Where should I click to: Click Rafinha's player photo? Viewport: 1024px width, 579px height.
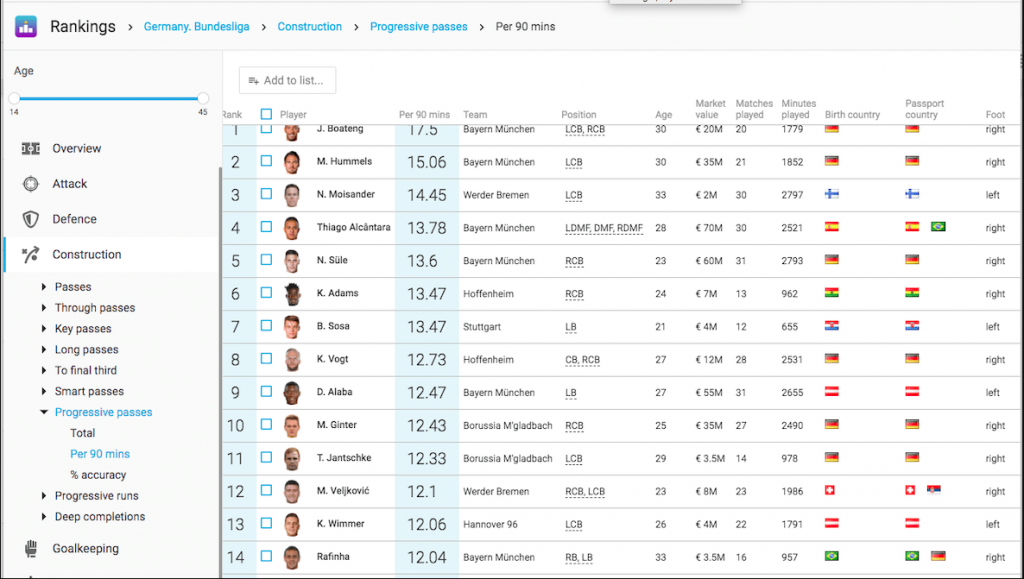click(292, 557)
